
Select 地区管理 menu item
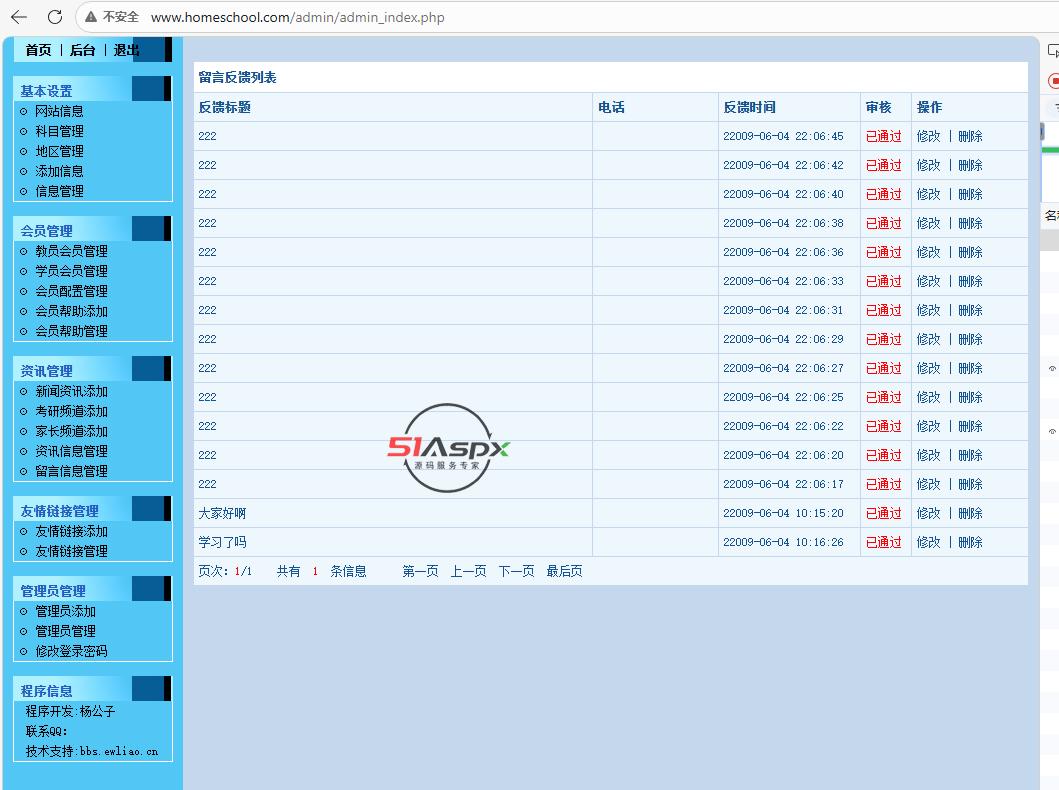click(x=59, y=151)
